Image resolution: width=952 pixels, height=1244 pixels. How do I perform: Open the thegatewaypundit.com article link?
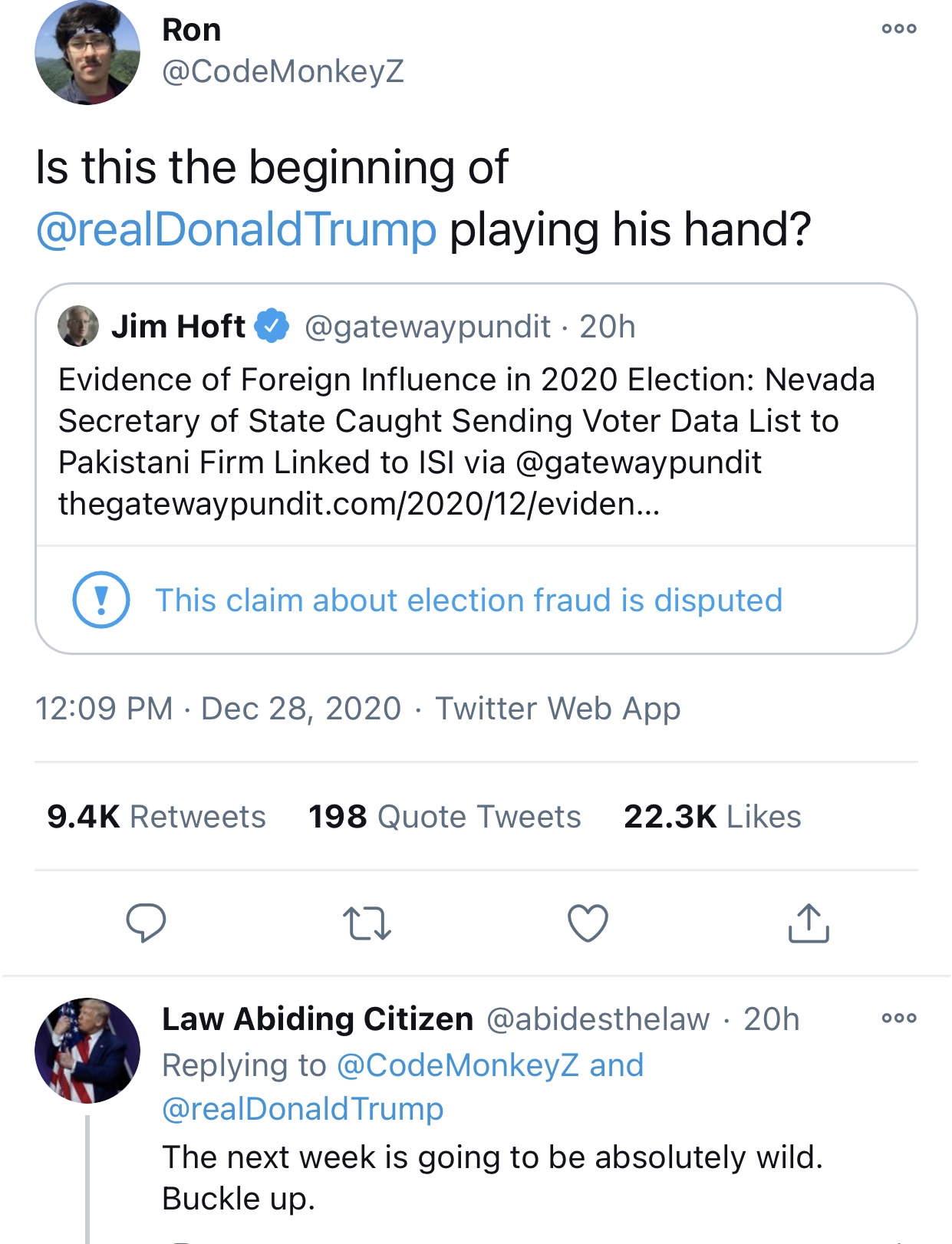359,504
